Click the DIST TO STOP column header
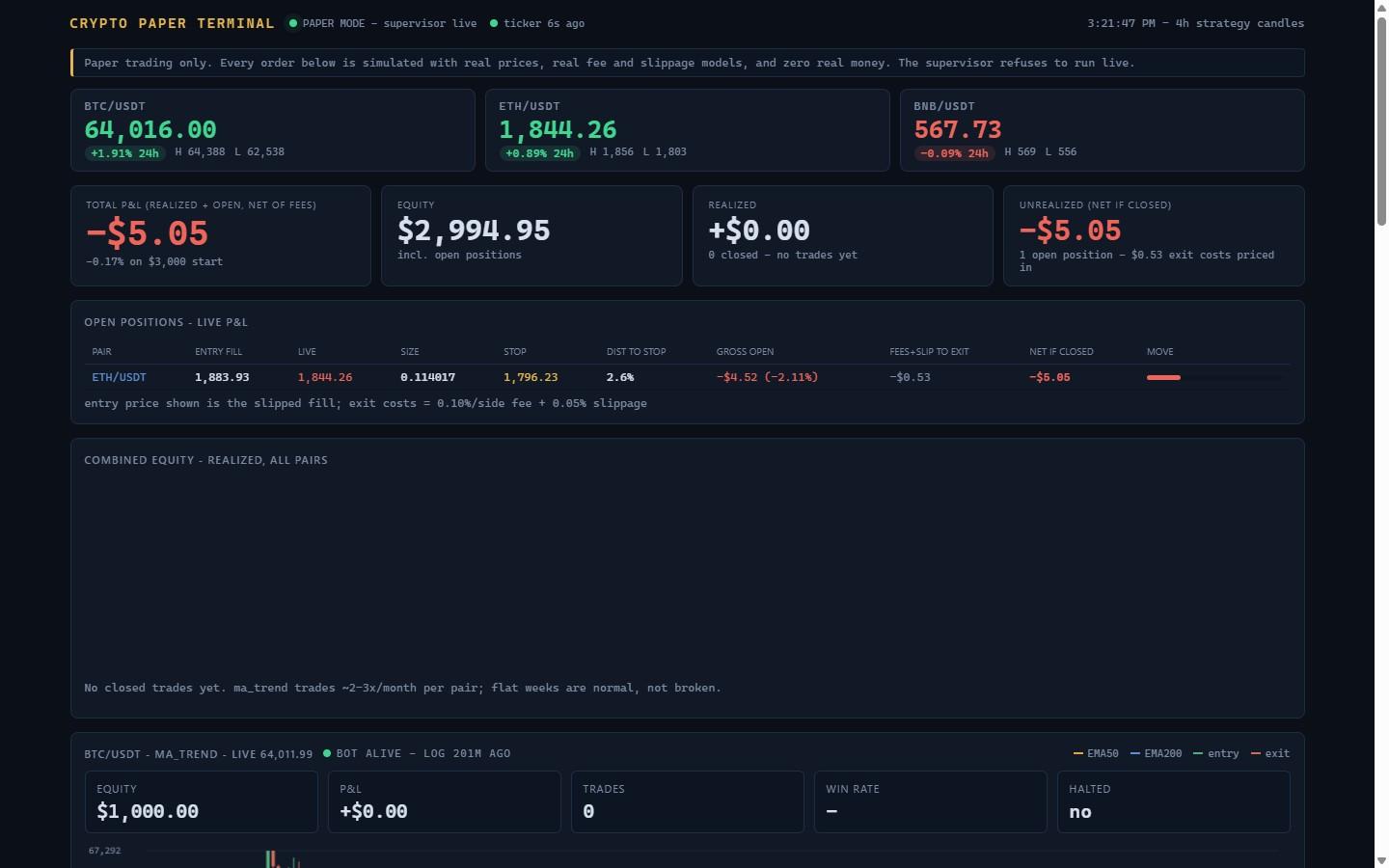 636,352
